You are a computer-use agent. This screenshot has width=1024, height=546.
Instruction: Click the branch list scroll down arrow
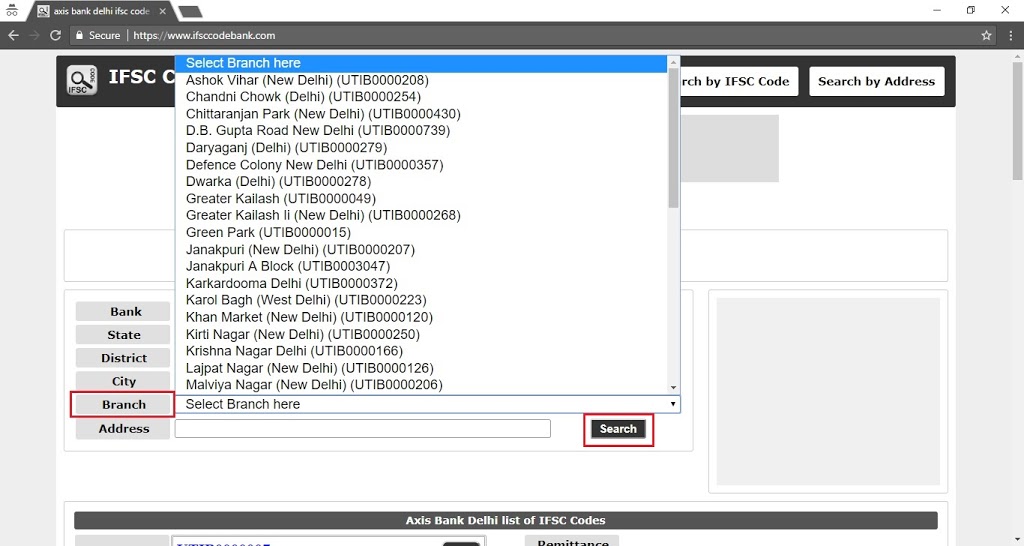(x=673, y=388)
